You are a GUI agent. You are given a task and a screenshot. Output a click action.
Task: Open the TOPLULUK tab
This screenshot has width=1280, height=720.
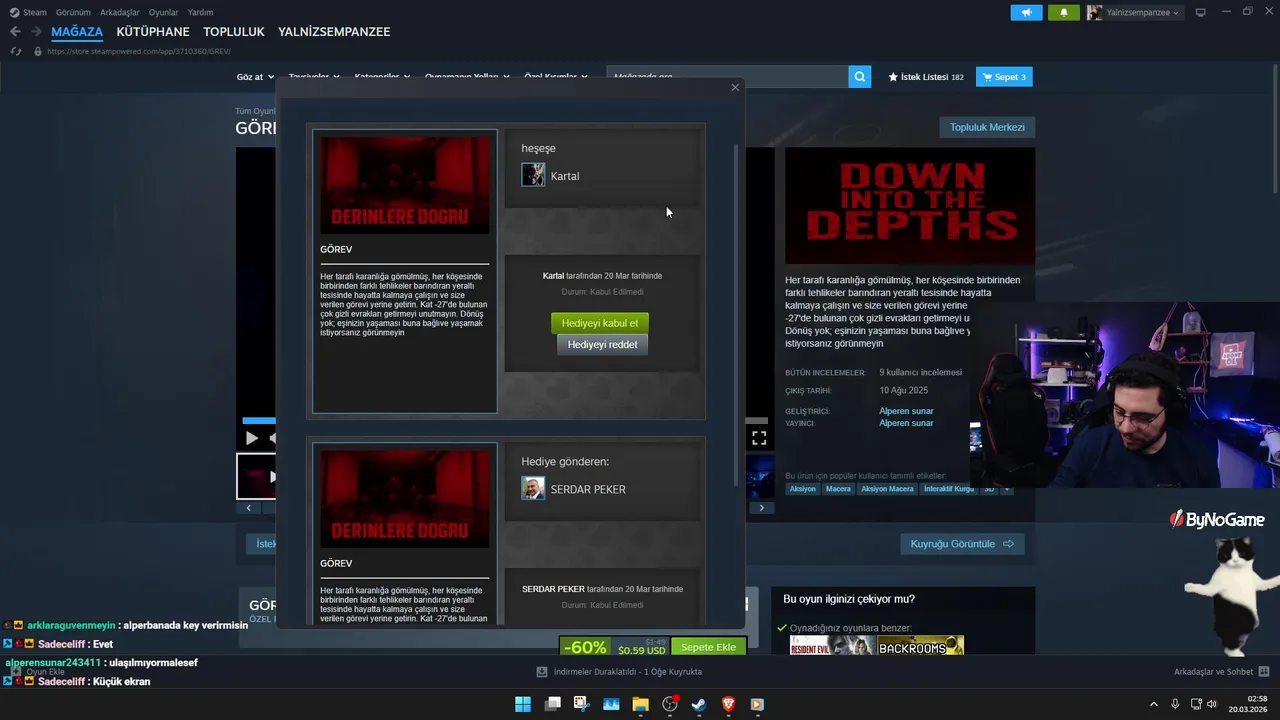coord(234,32)
